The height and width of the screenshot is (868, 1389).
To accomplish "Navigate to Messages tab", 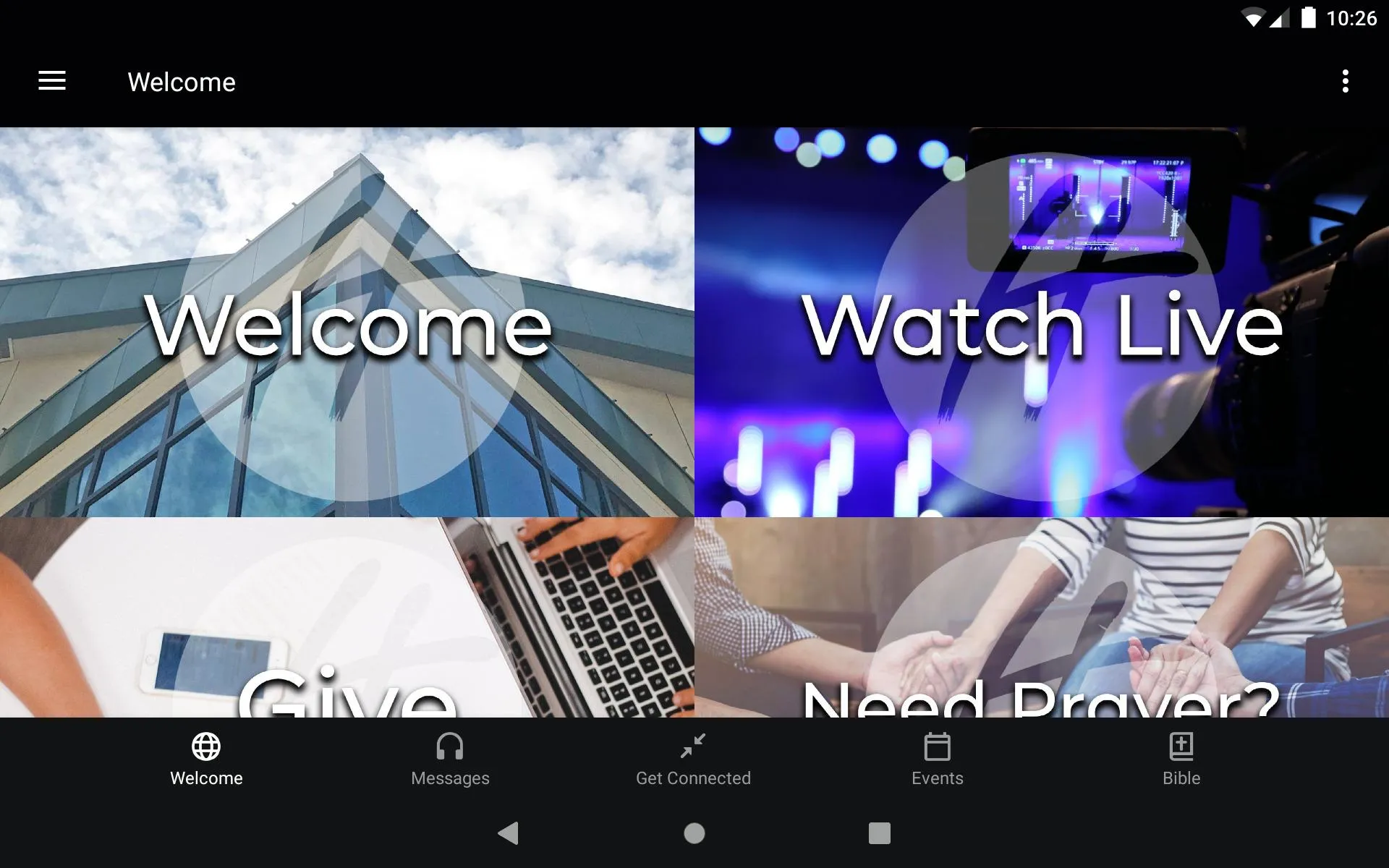I will (x=450, y=758).
